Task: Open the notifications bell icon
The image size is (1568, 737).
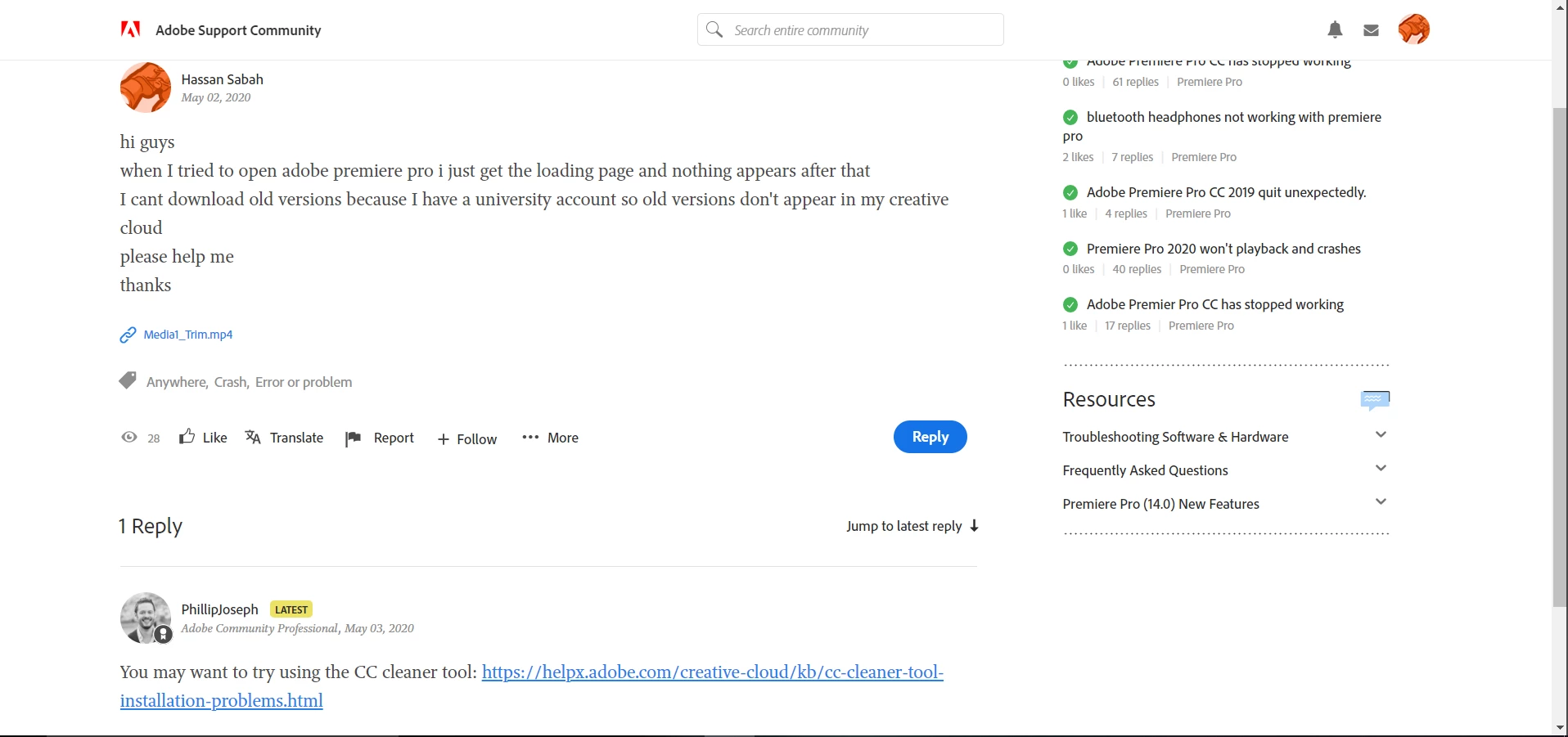Action: 1335,30
